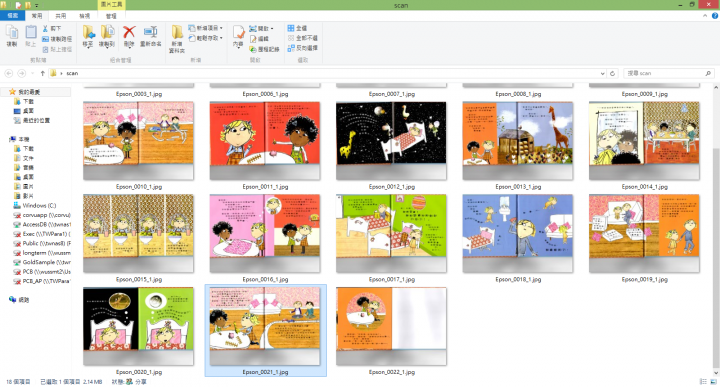Click Select none (全部不選) in the ribbon
720x387 pixels.
point(302,38)
